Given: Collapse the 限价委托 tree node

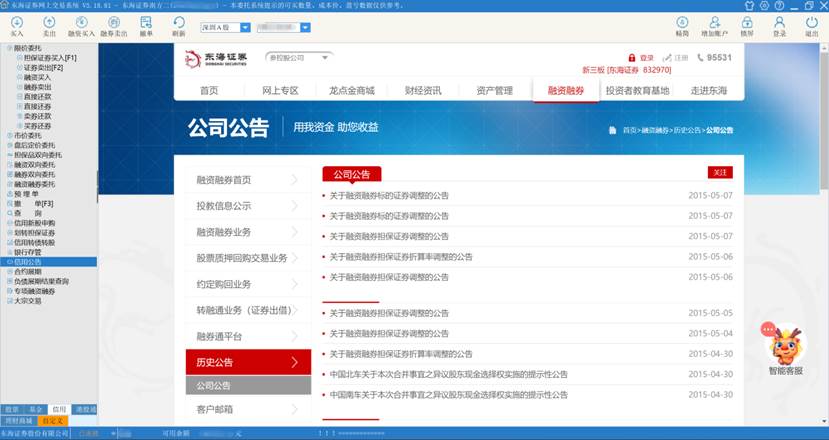Looking at the screenshot, I should [x=9, y=48].
